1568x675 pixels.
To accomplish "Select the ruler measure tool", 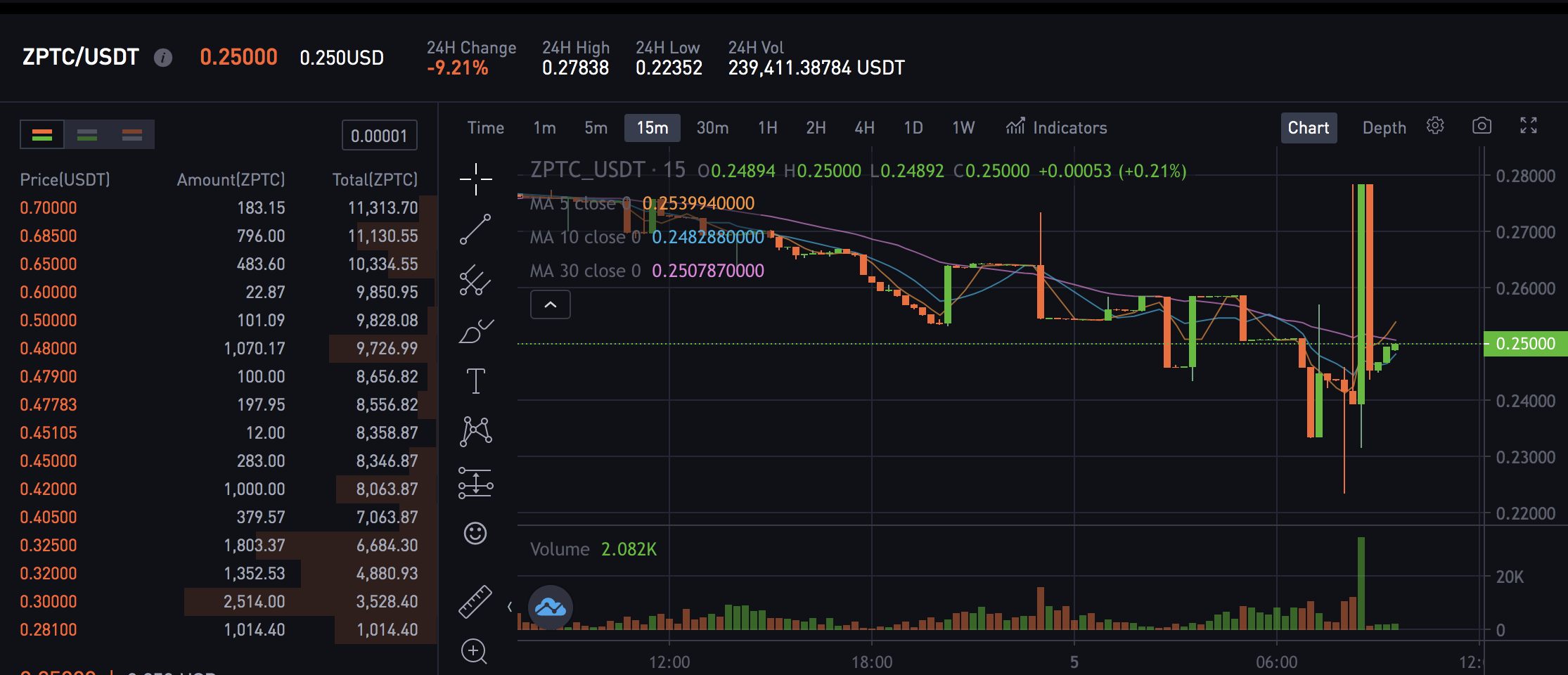I will pos(475,602).
